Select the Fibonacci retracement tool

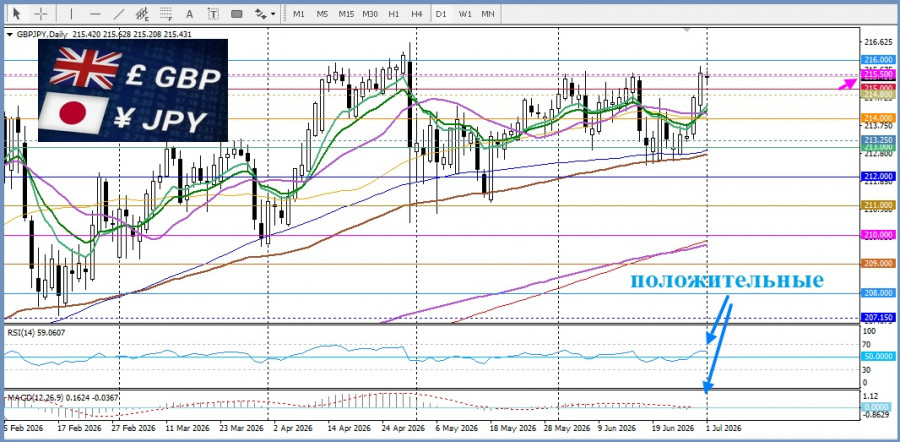166,13
